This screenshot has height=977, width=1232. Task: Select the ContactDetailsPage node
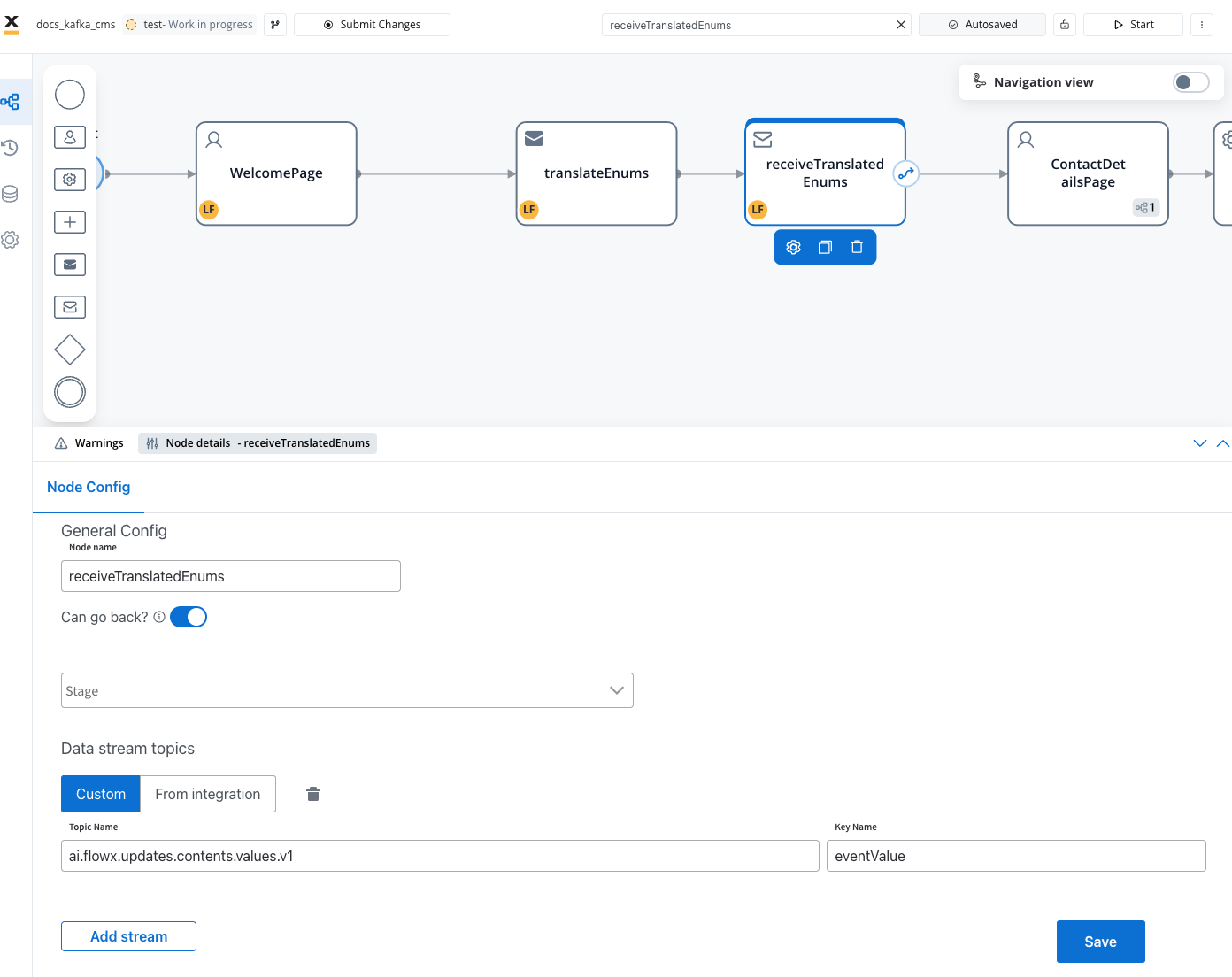pos(1088,173)
